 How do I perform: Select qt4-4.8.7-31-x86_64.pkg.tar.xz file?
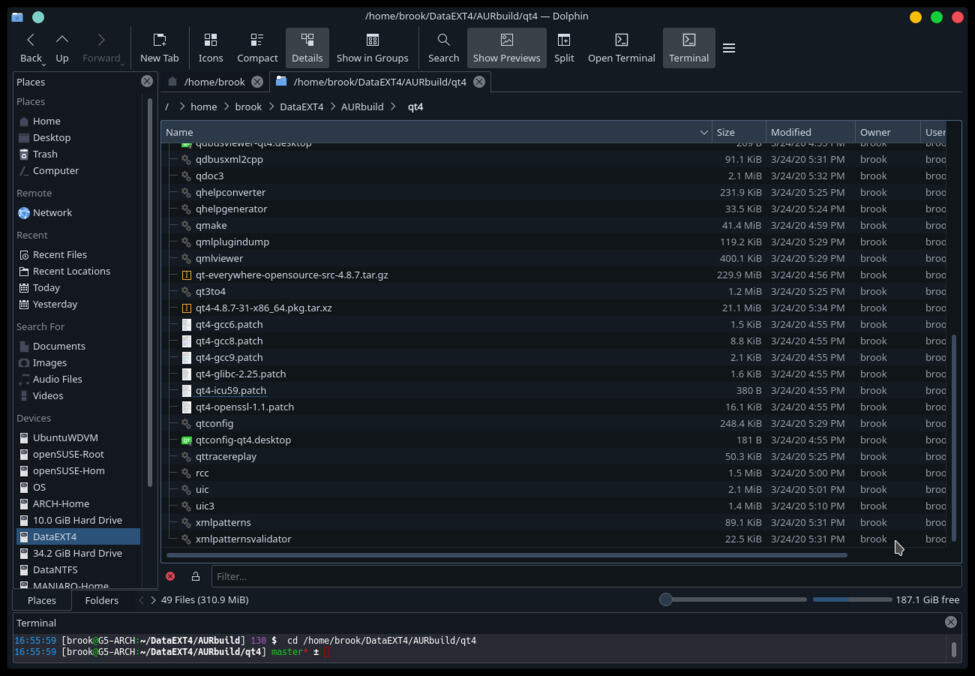[263, 308]
